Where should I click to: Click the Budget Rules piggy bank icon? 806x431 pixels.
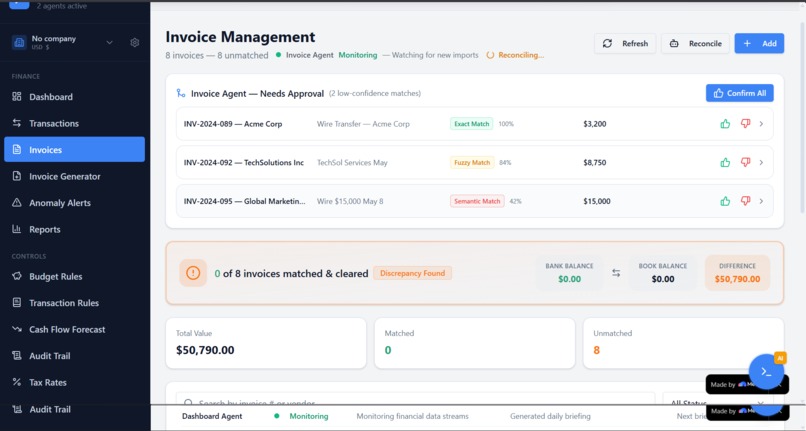[x=17, y=276]
